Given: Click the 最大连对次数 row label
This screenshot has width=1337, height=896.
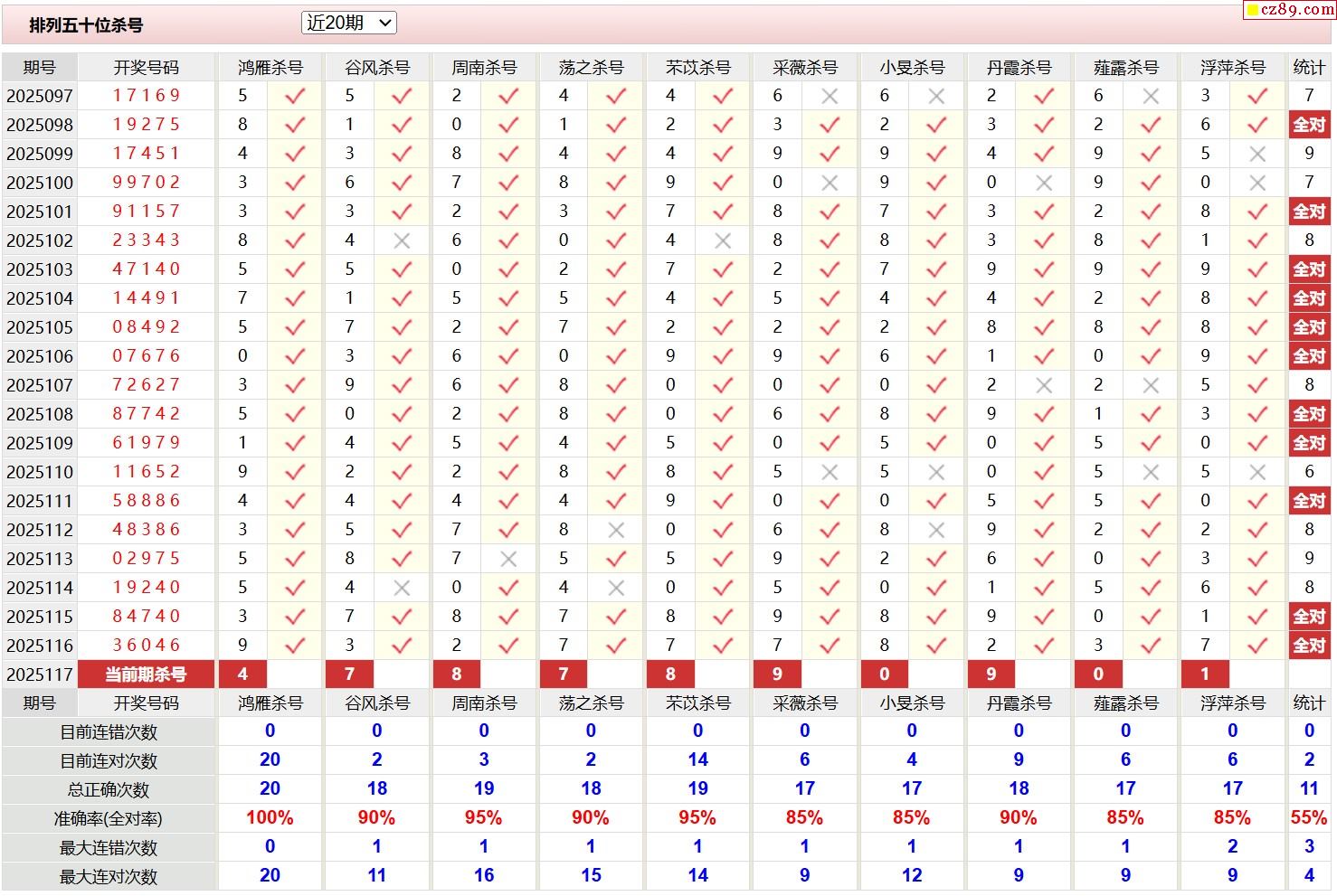Looking at the screenshot, I should (x=109, y=877).
